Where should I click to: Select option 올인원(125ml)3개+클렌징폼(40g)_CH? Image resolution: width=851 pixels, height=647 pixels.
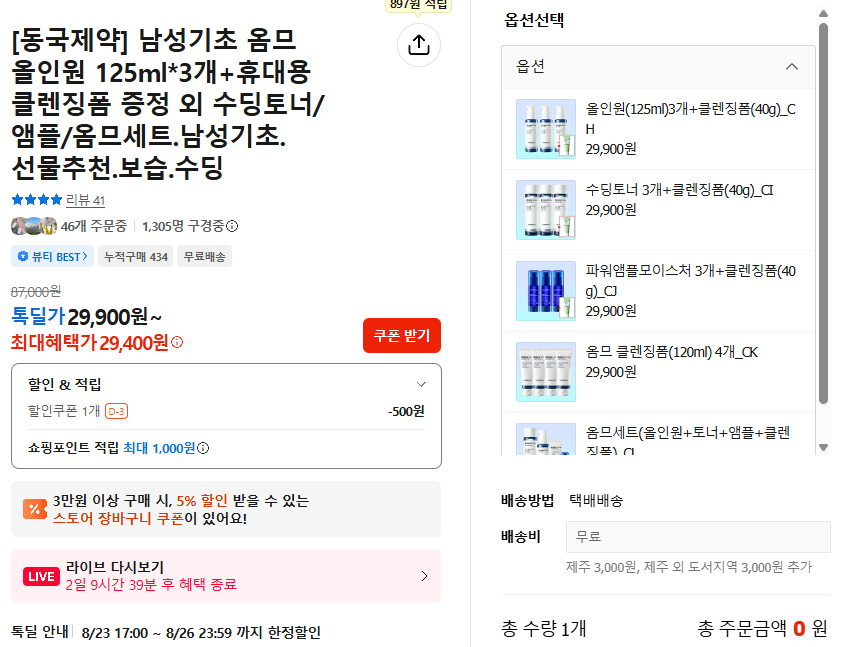pyautogui.click(x=658, y=129)
